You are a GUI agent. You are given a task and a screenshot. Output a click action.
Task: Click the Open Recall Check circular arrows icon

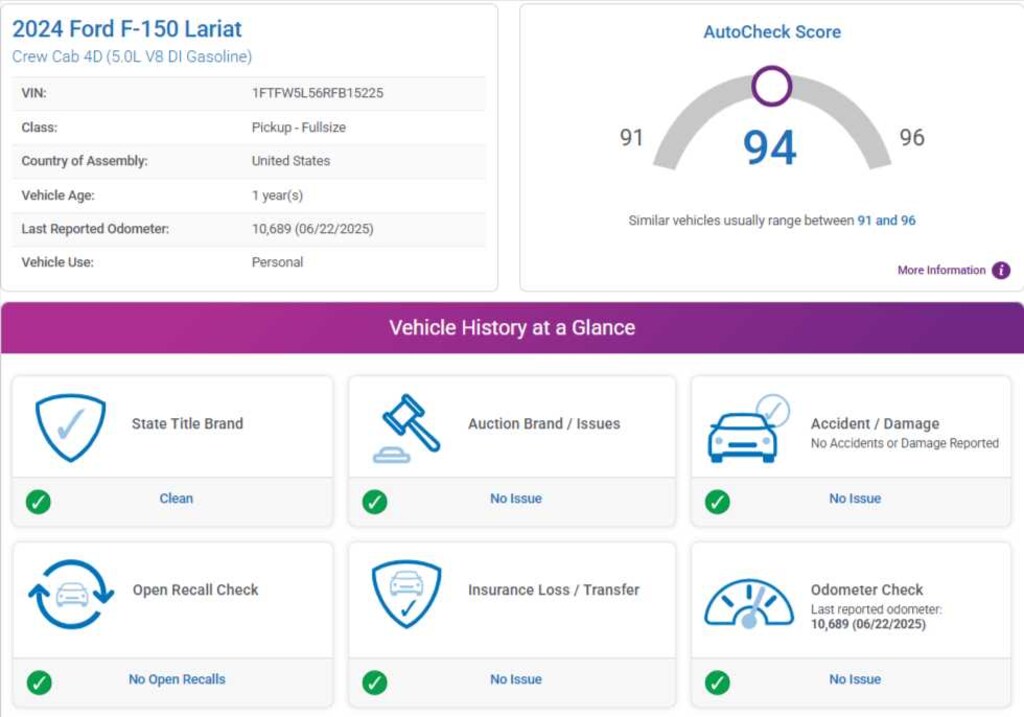(71, 594)
